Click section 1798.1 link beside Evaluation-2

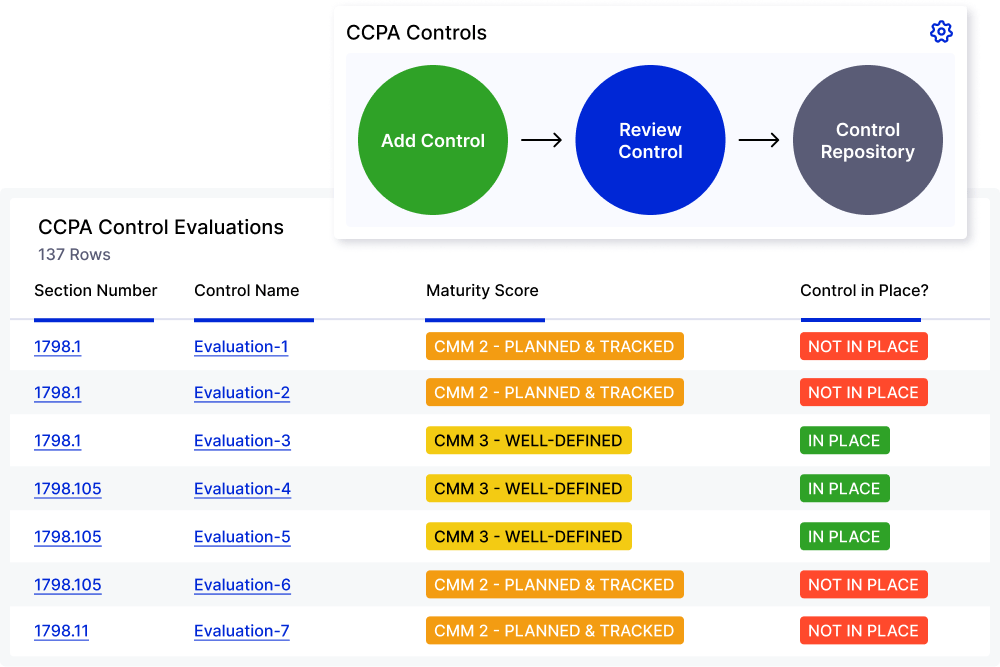58,393
